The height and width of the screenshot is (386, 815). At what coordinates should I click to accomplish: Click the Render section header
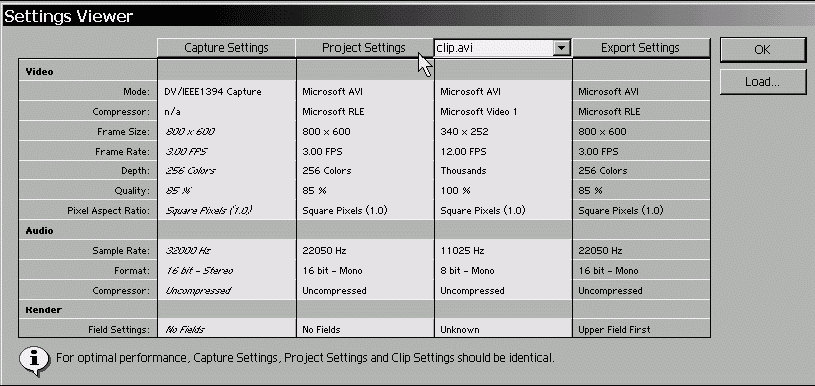pyautogui.click(x=44, y=310)
